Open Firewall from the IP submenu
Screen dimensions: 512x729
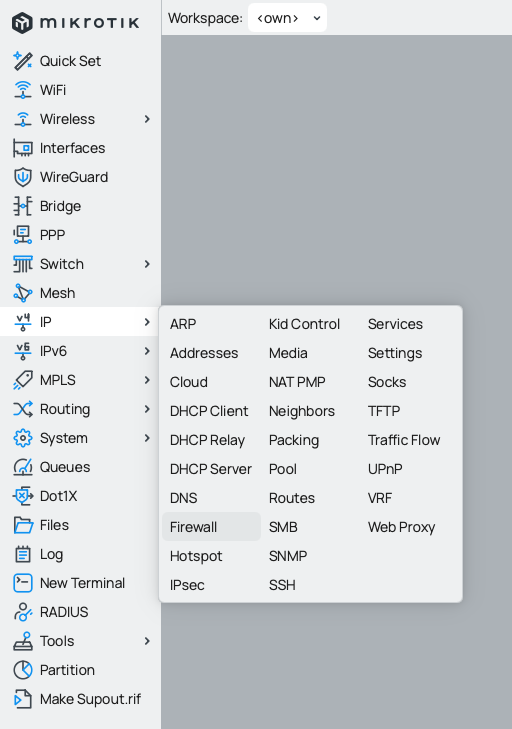[x=212, y=527]
